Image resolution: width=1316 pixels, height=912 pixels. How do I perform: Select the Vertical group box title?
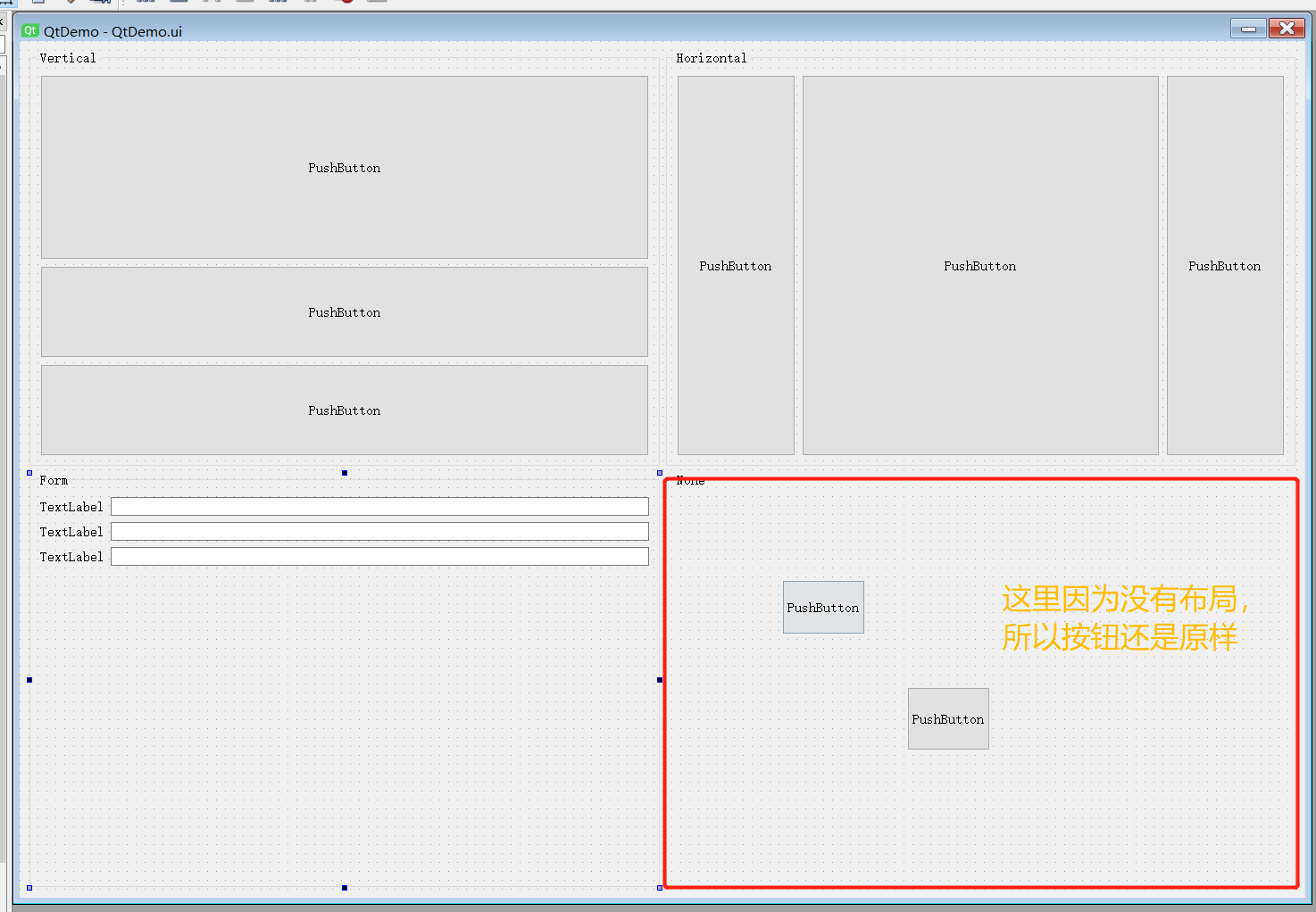tap(68, 58)
